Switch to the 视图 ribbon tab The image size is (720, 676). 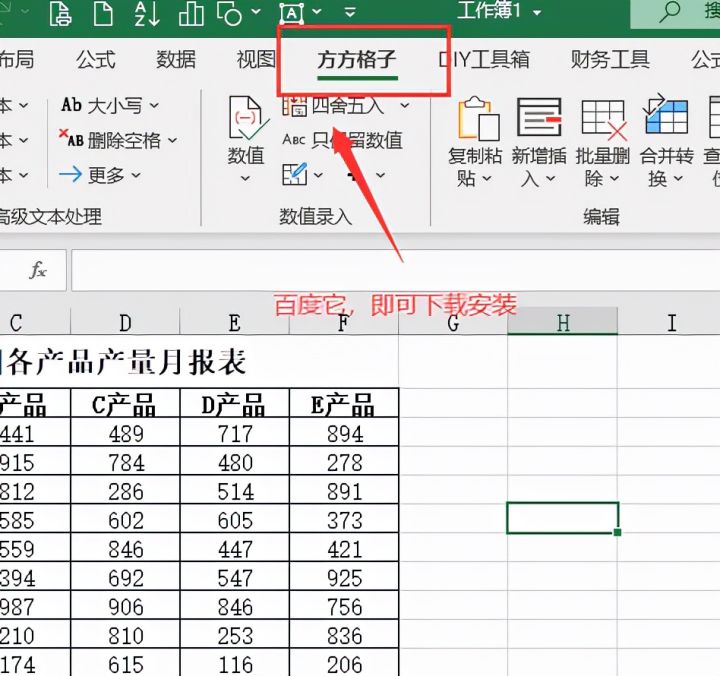256,60
